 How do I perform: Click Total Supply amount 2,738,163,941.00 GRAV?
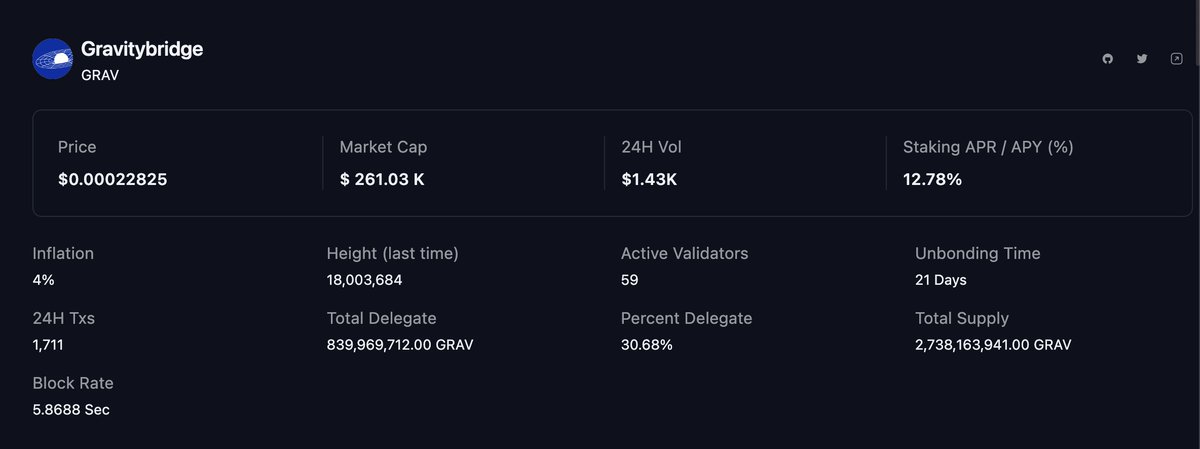993,345
